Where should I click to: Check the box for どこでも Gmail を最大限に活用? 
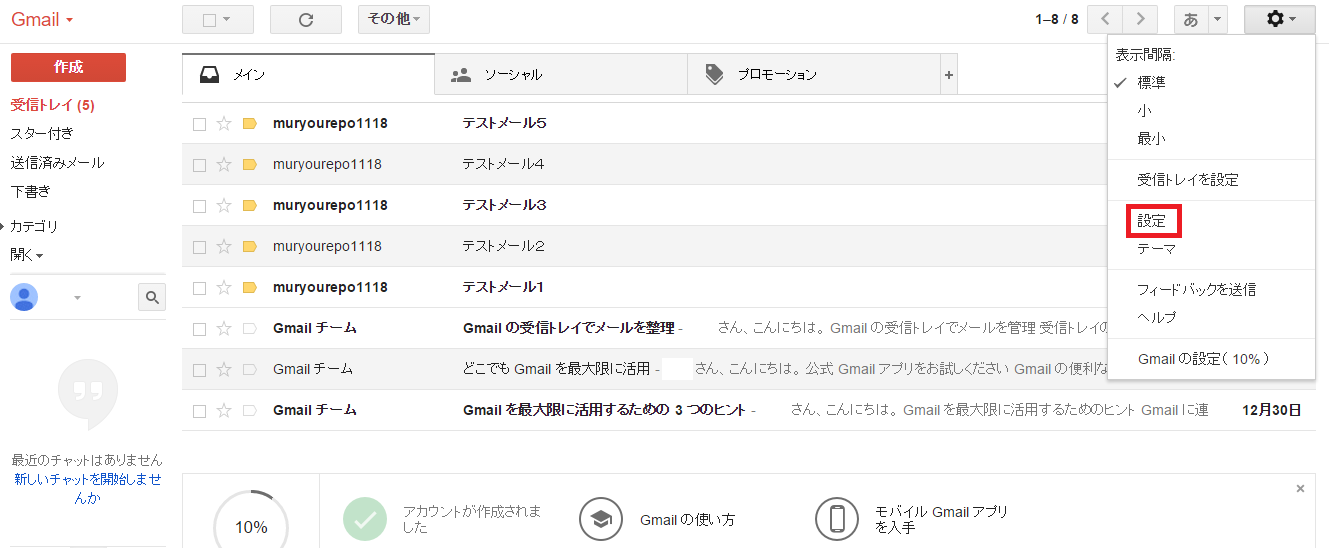[x=199, y=370]
